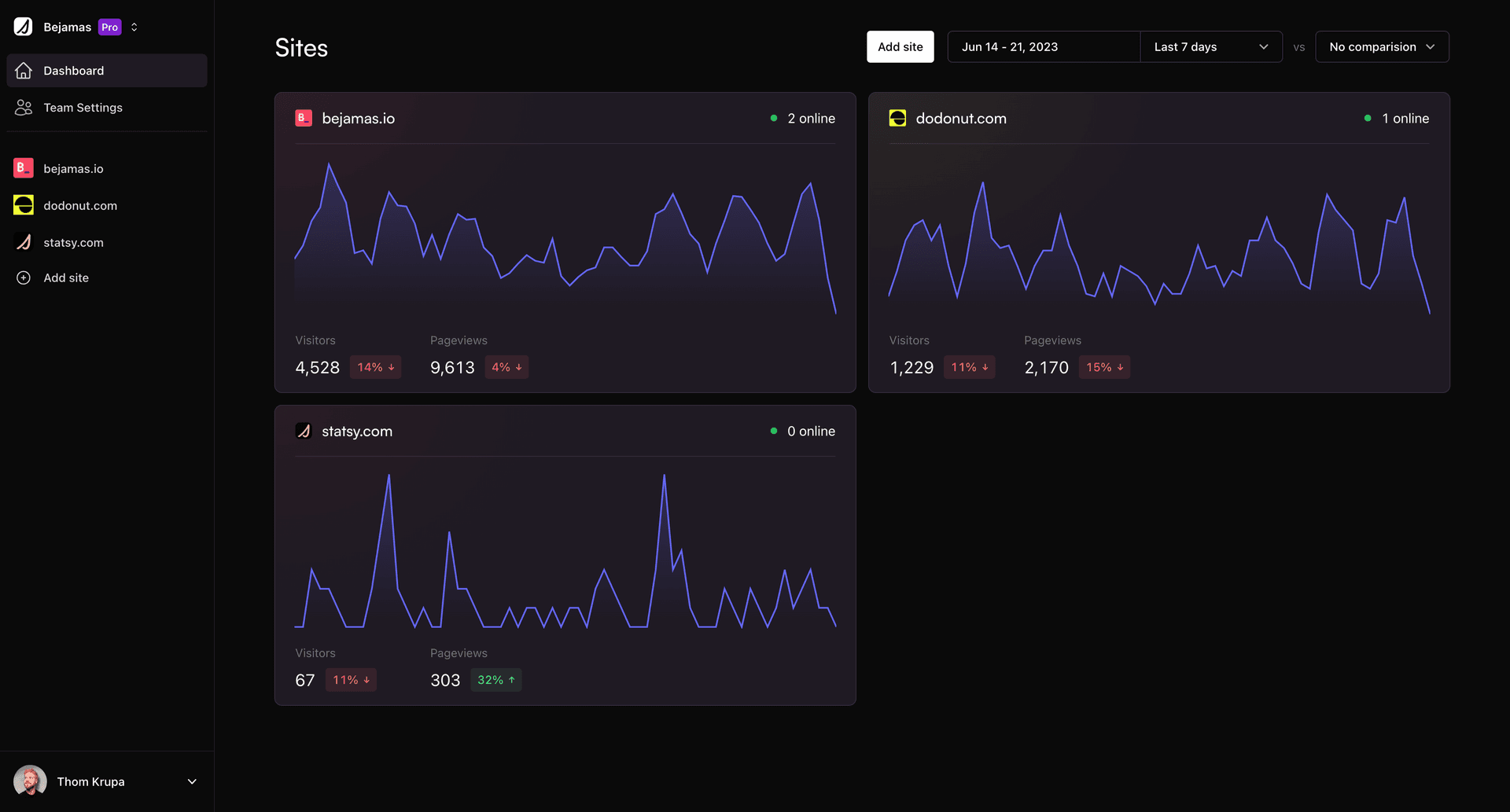Click the 4,528 visitors value
Viewport: 1510px width, 812px height.
coord(317,368)
